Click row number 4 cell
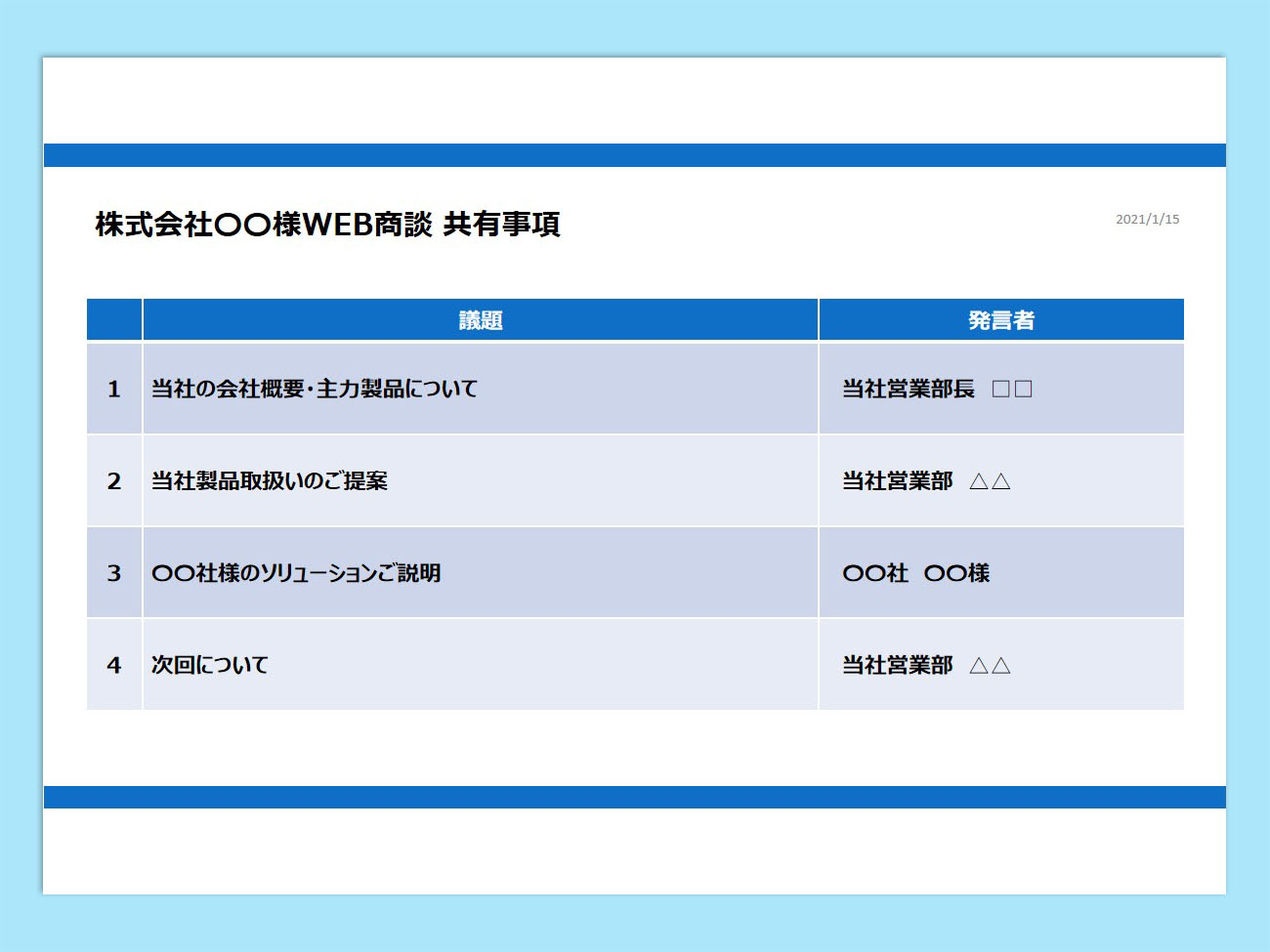Image resolution: width=1270 pixels, height=952 pixels. pyautogui.click(x=114, y=665)
